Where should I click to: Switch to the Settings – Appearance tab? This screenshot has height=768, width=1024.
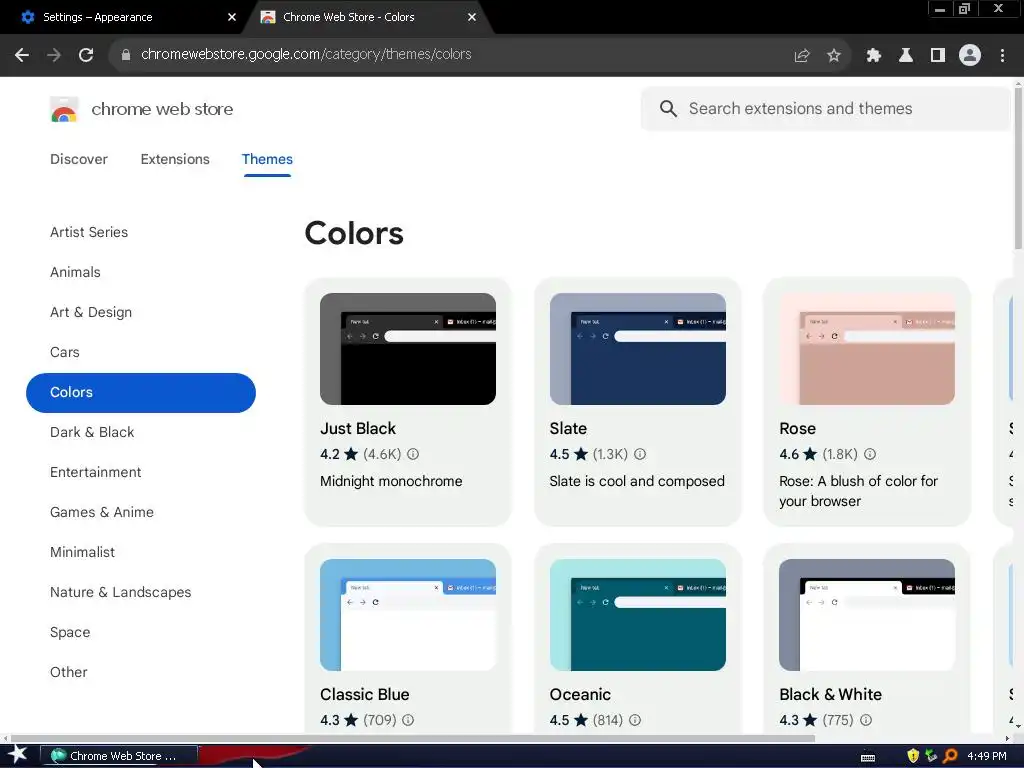[x=122, y=17]
